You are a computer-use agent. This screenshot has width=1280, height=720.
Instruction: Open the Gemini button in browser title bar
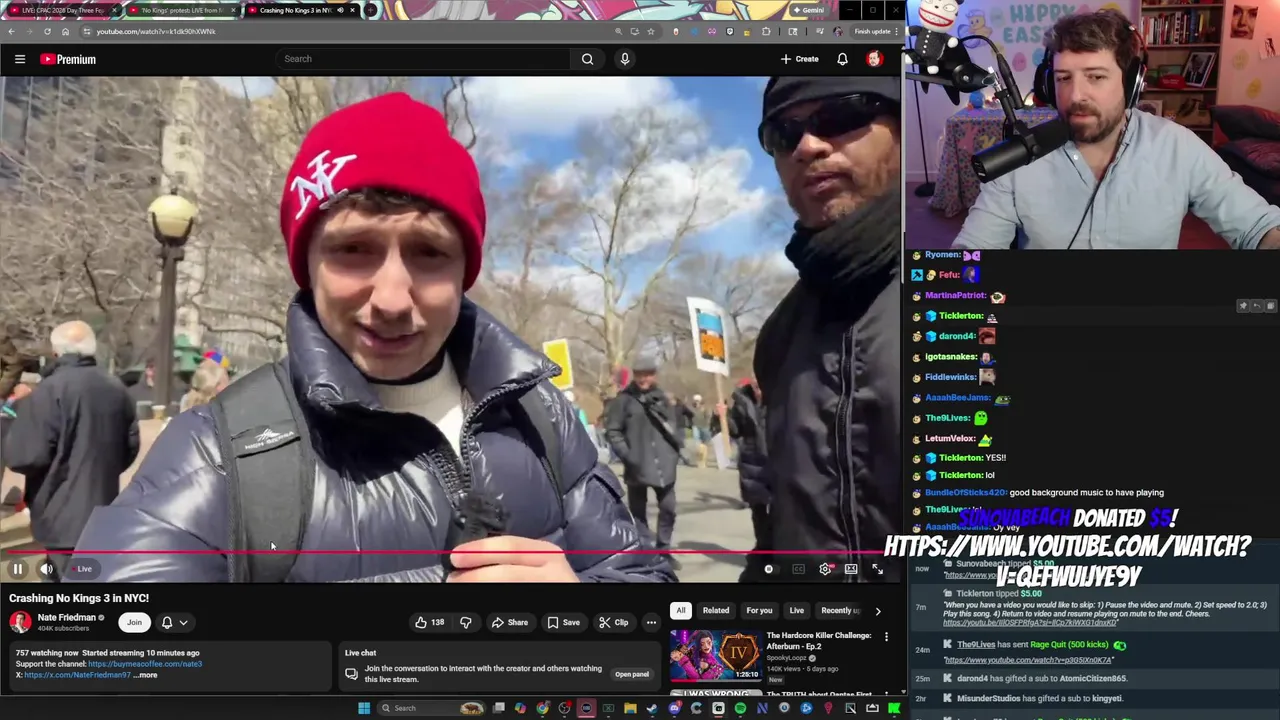coord(808,10)
